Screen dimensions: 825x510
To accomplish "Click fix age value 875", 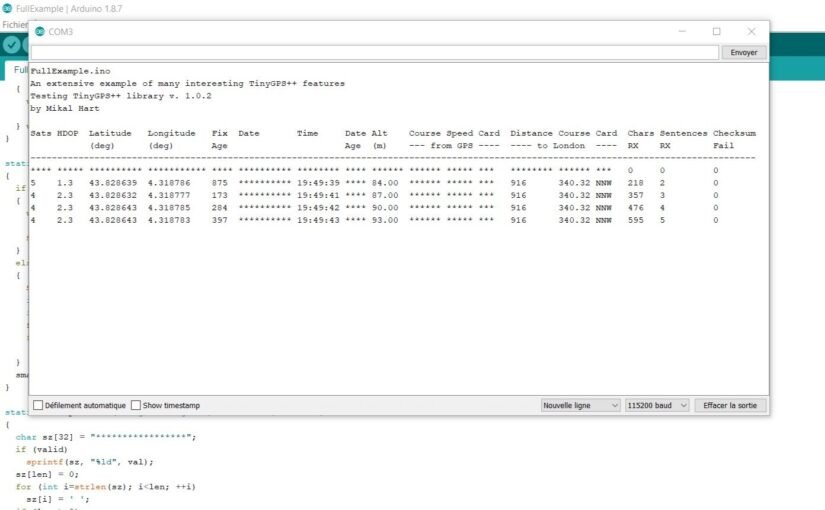I will point(219,183).
